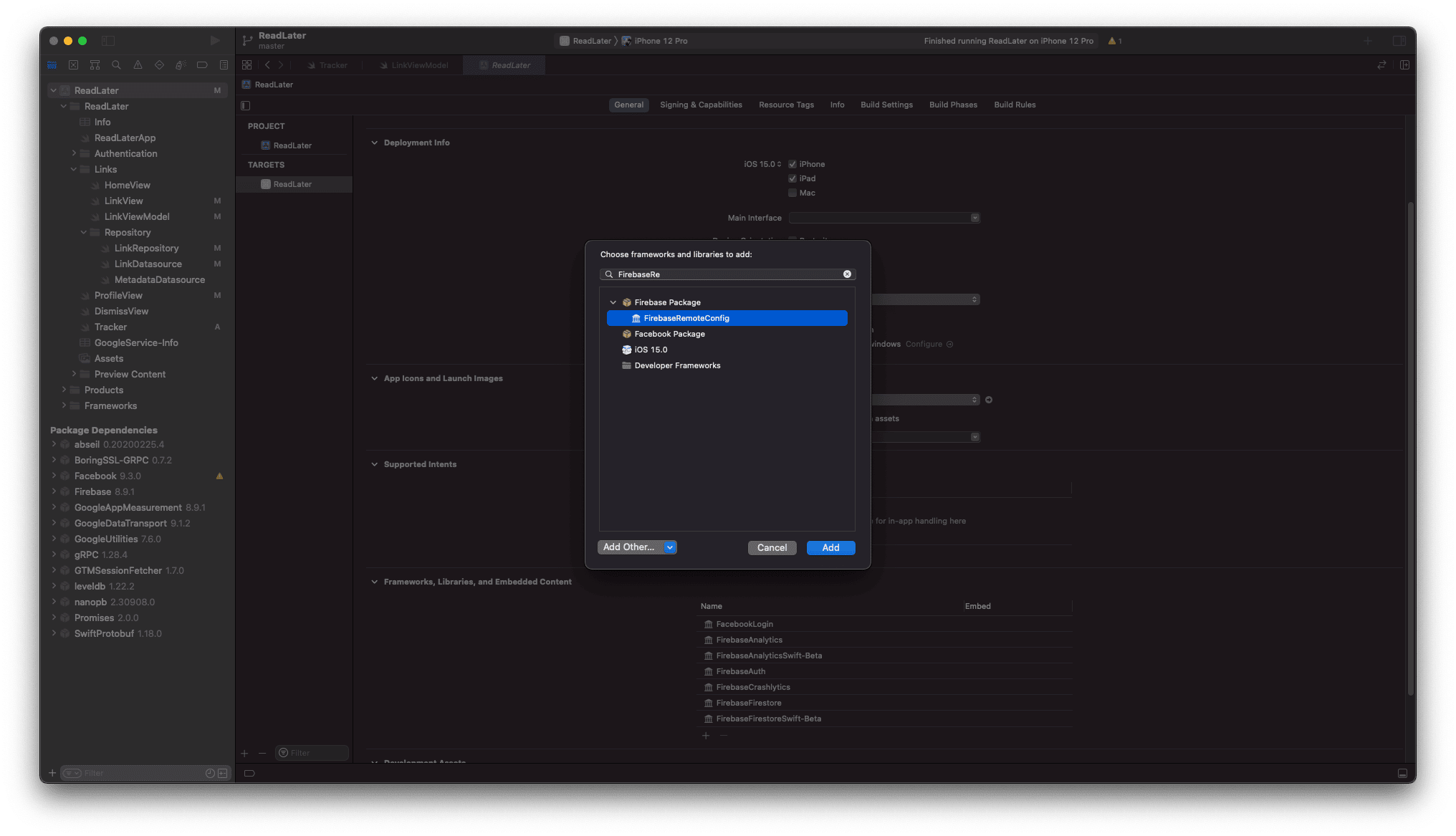1456x836 pixels.
Task: Click the Signing & Capabilities tab
Action: tap(701, 104)
